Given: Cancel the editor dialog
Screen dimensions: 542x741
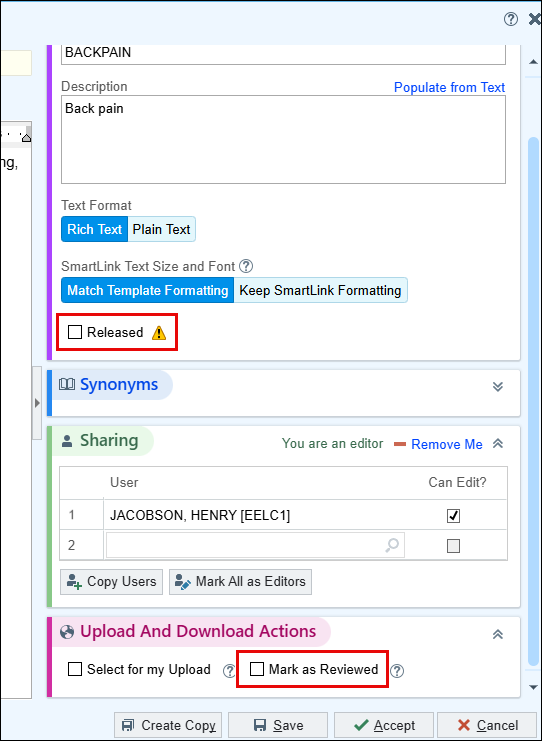Looking at the screenshot, I should point(487,725).
